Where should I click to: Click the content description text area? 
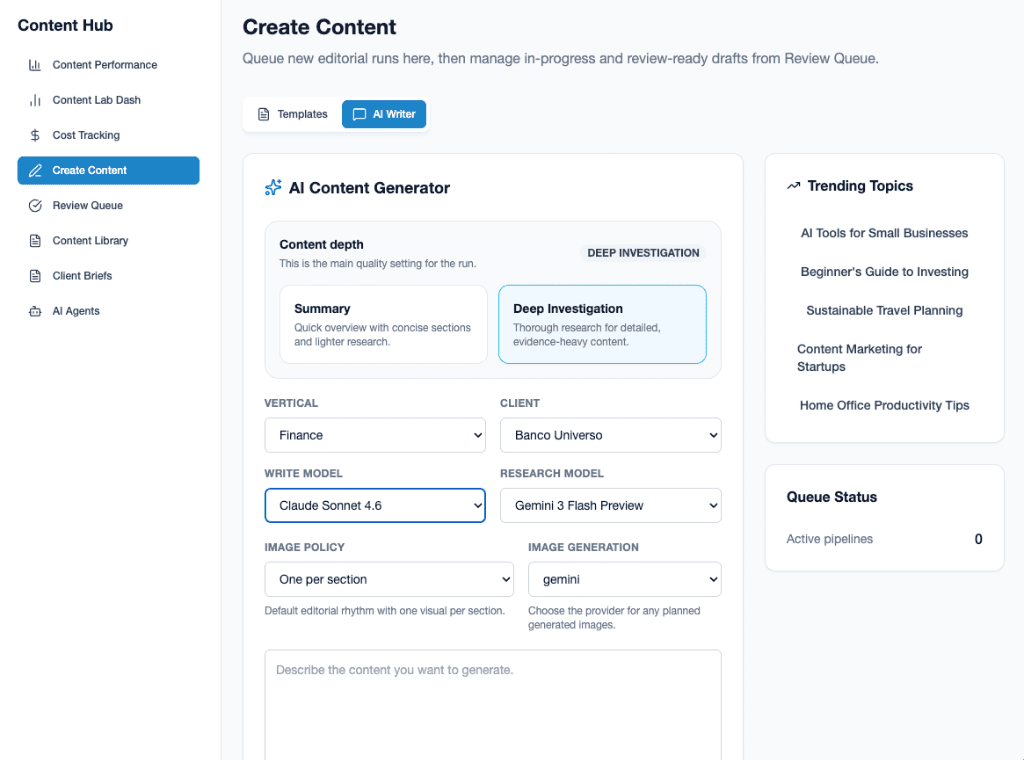point(492,700)
